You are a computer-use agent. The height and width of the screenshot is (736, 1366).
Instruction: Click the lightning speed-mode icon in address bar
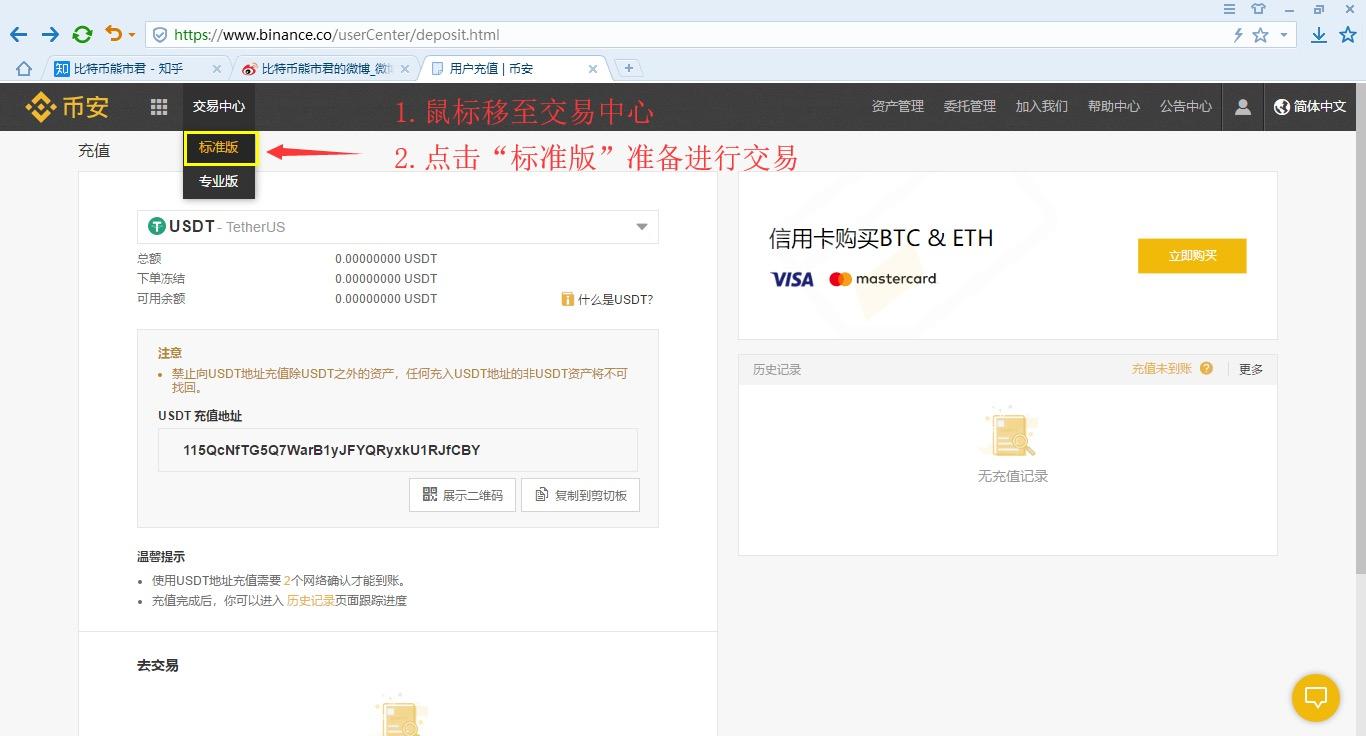click(x=1239, y=35)
